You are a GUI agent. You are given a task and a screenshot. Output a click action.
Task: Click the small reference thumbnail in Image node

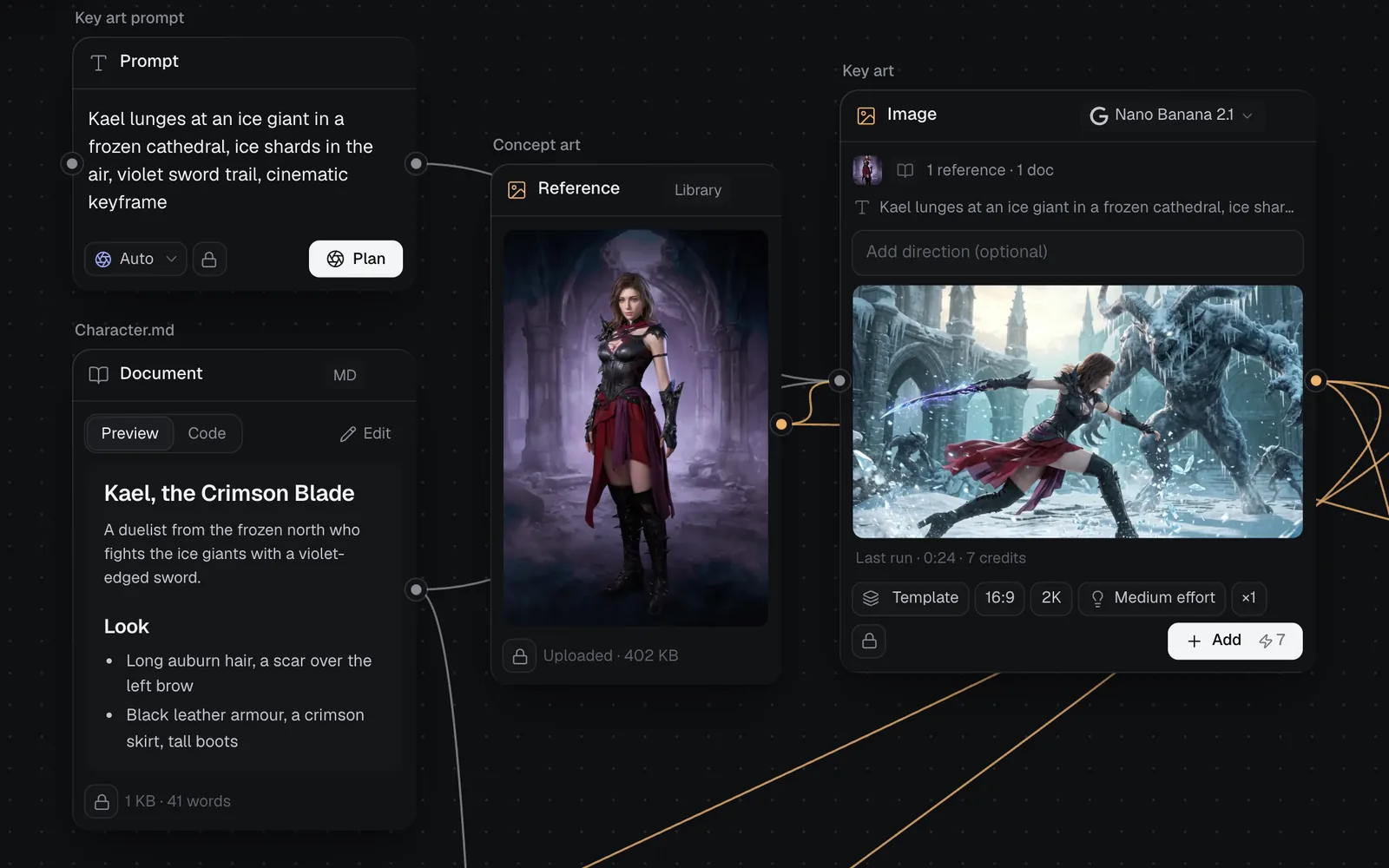867,170
